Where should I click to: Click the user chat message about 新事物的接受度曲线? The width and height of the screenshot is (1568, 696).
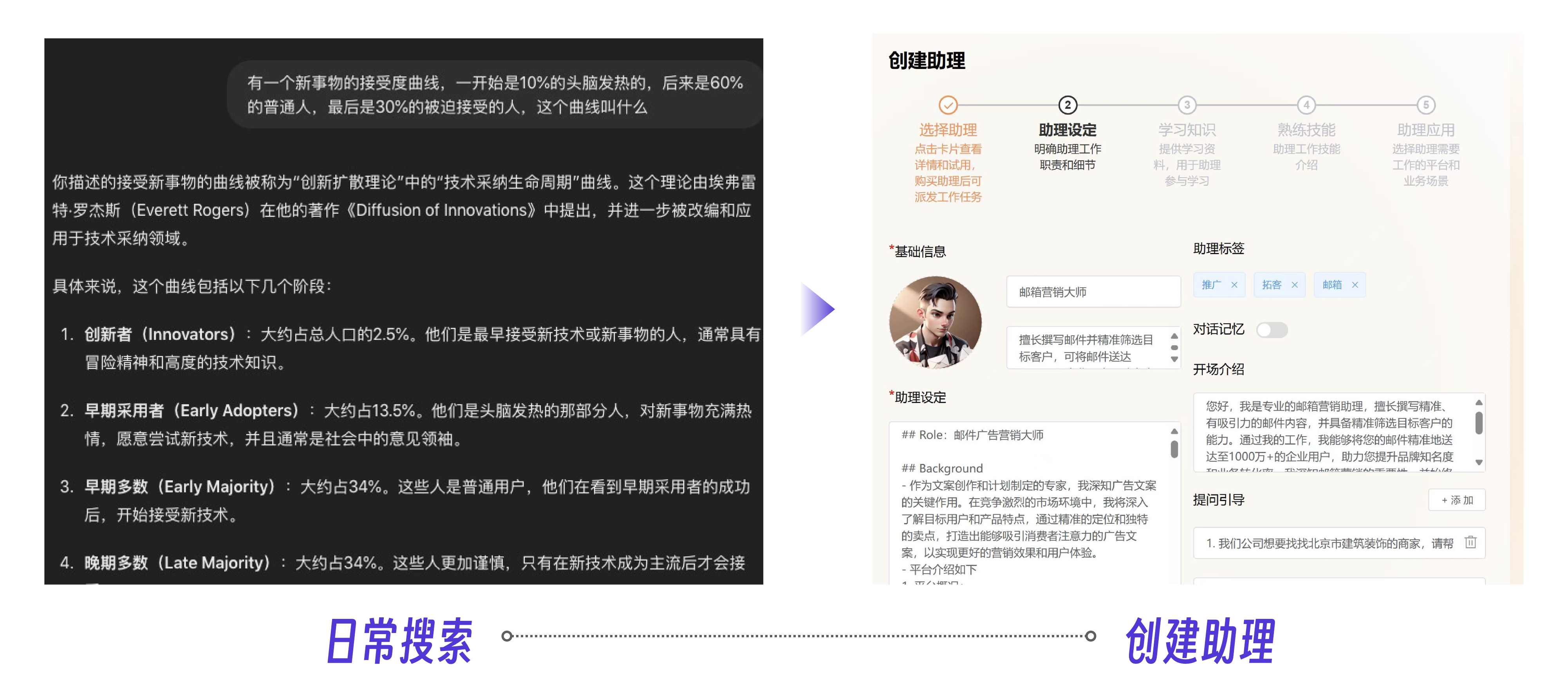point(495,94)
